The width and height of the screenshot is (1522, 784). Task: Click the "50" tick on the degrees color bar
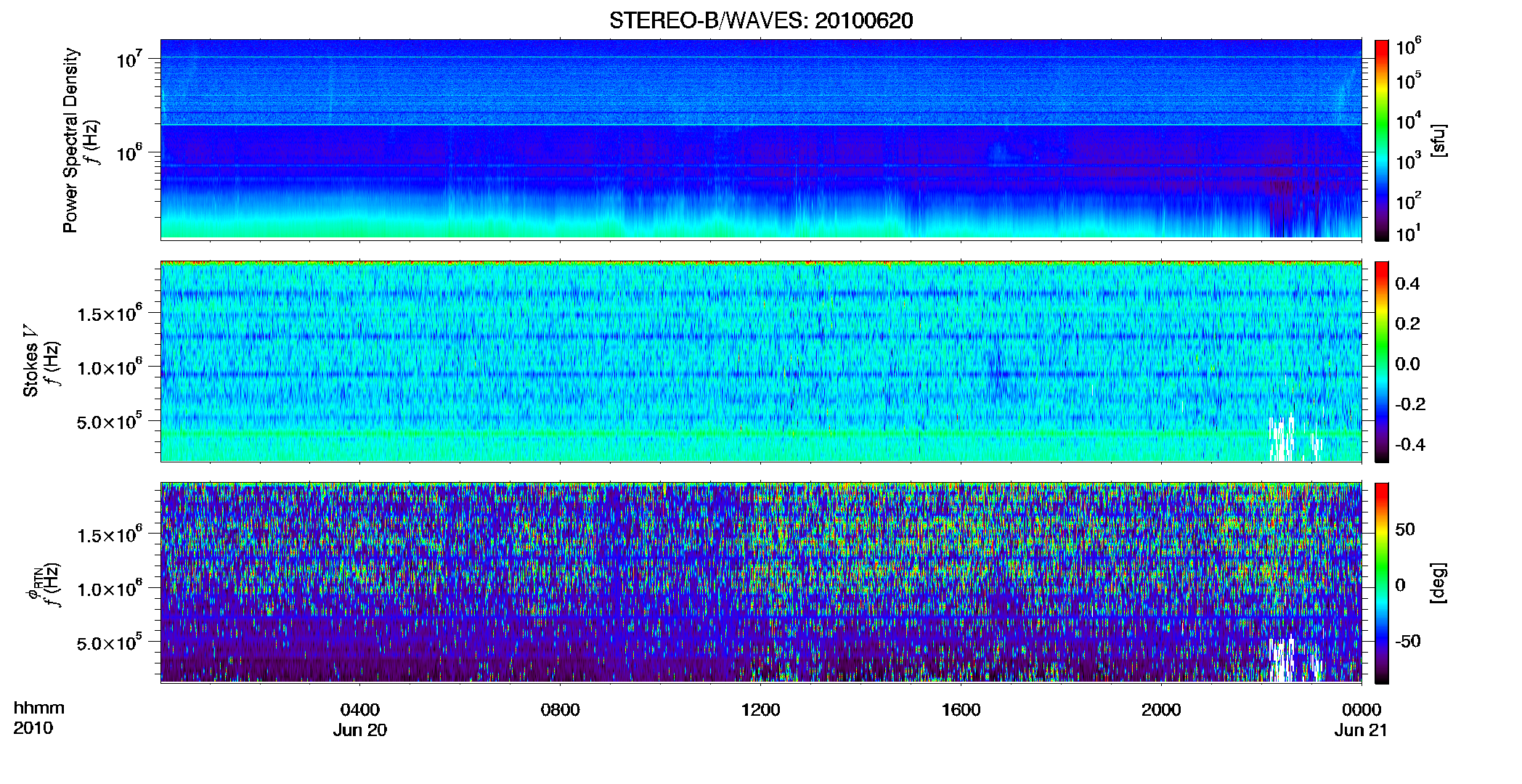coord(1405,529)
